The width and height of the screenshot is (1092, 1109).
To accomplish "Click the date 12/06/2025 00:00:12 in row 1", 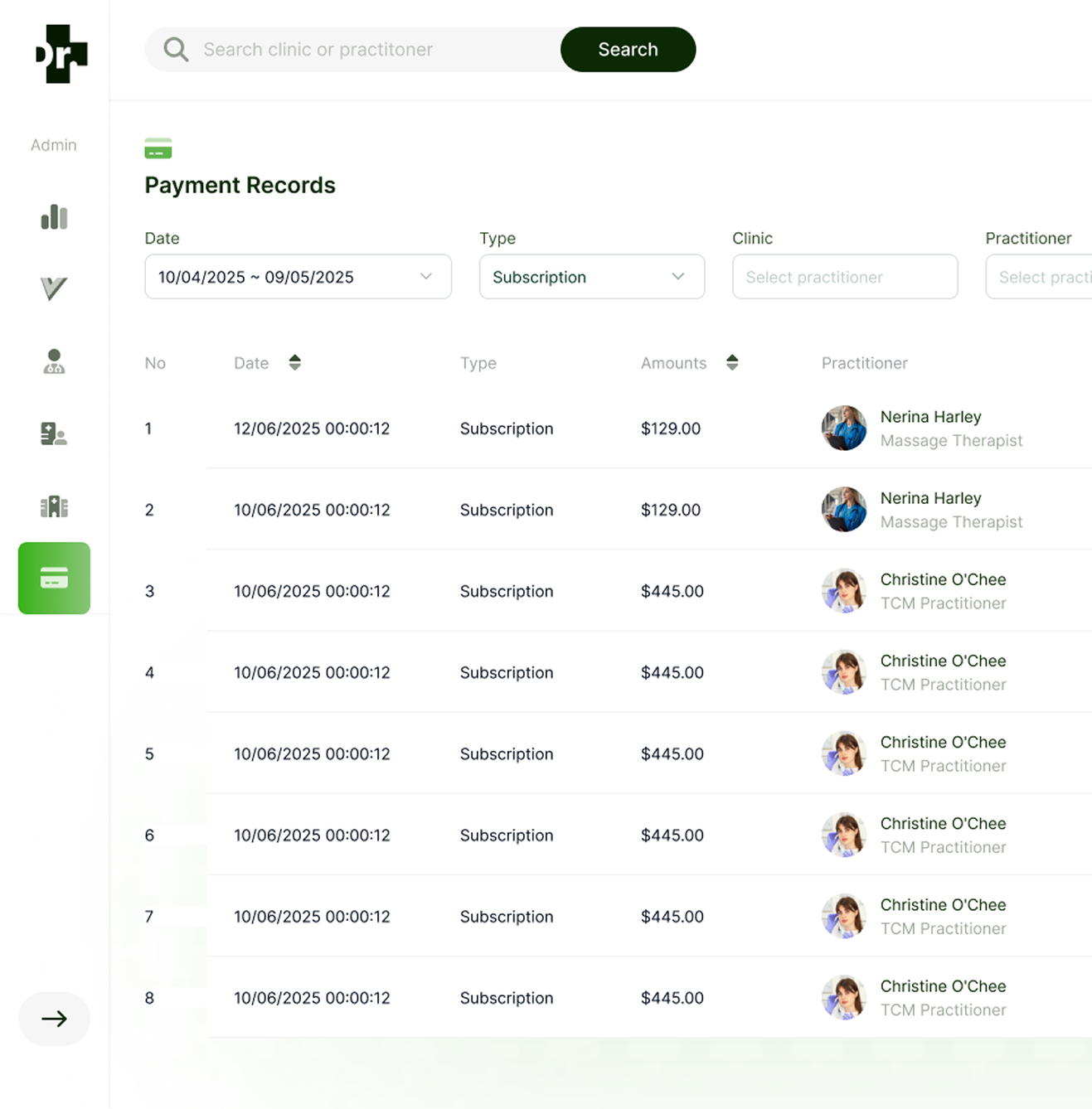I will (312, 429).
